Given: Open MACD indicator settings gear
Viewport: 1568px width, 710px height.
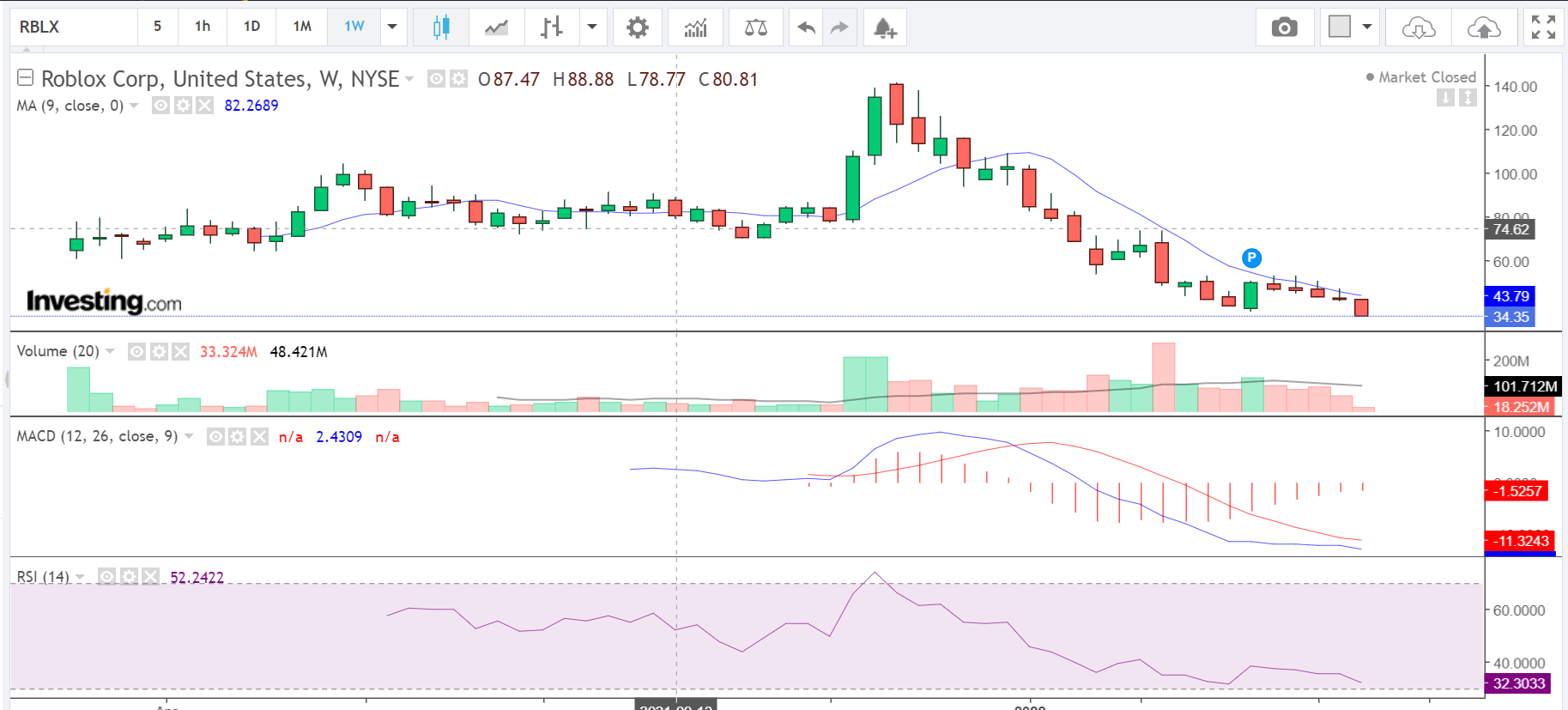Looking at the screenshot, I should pos(238,437).
